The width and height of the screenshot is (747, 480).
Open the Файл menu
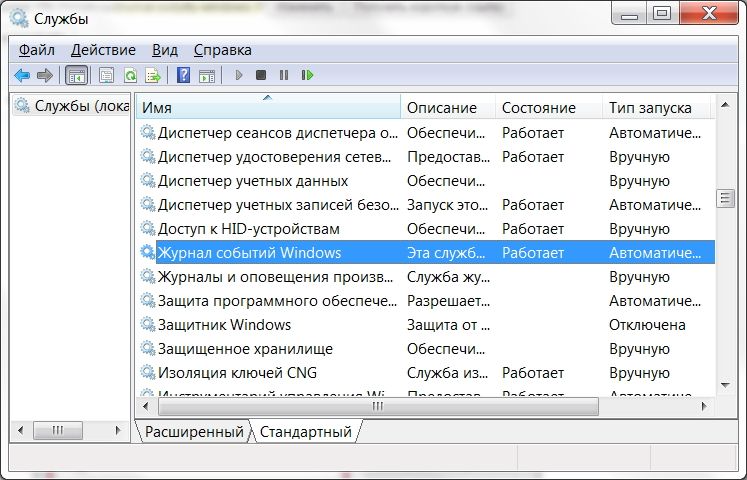37,50
